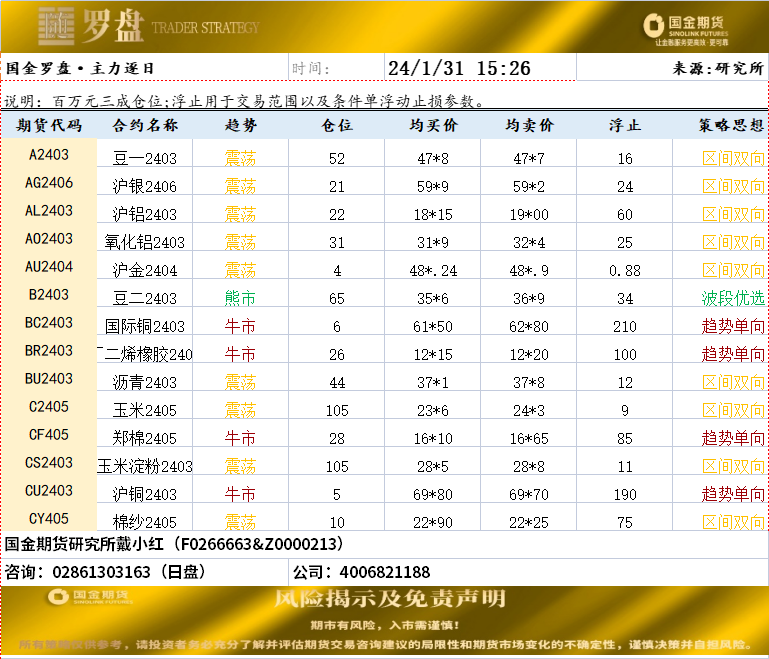Image resolution: width=769 pixels, height=659 pixels.
Task: Click the average sell price 62*80
Action: click(x=529, y=327)
